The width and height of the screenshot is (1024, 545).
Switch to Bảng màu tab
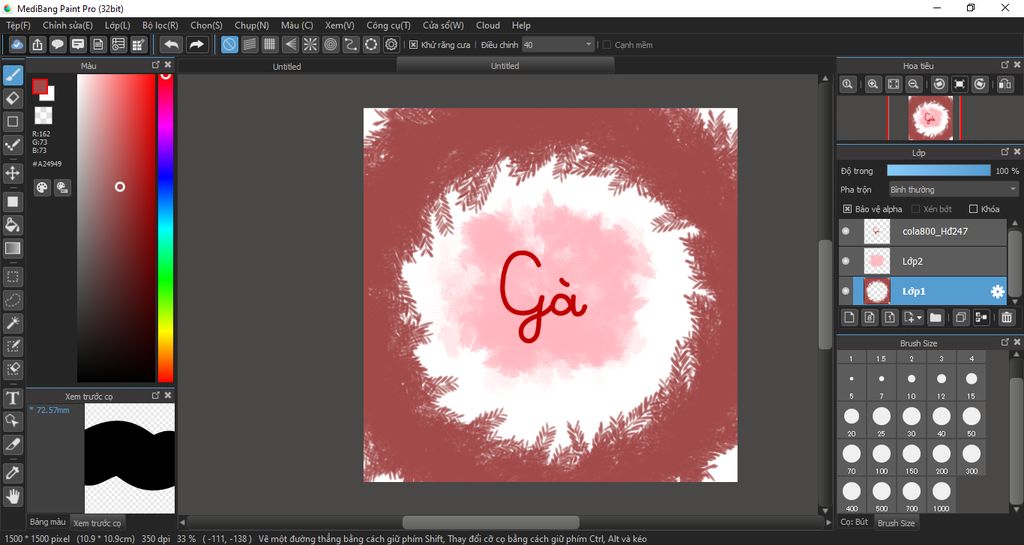tap(48, 522)
